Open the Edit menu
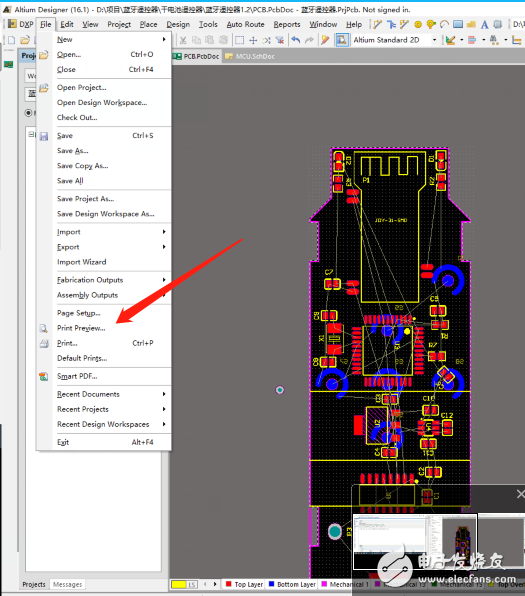The height and width of the screenshot is (596, 525). pyautogui.click(x=67, y=24)
